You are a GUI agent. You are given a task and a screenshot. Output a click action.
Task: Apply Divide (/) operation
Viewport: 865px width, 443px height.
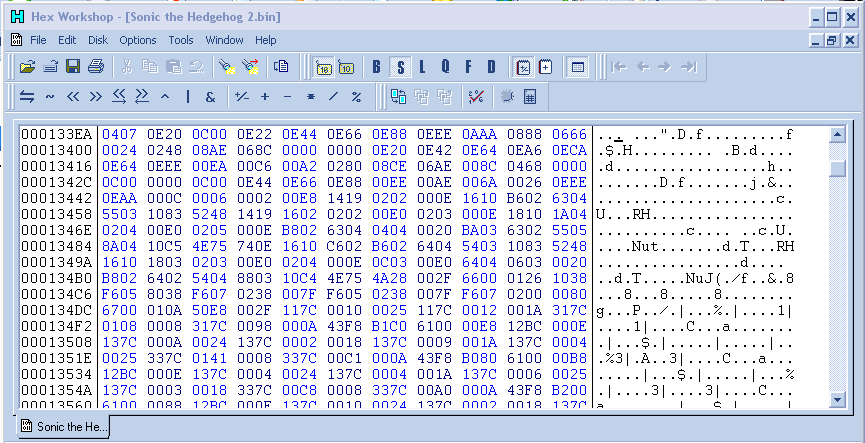click(333, 97)
